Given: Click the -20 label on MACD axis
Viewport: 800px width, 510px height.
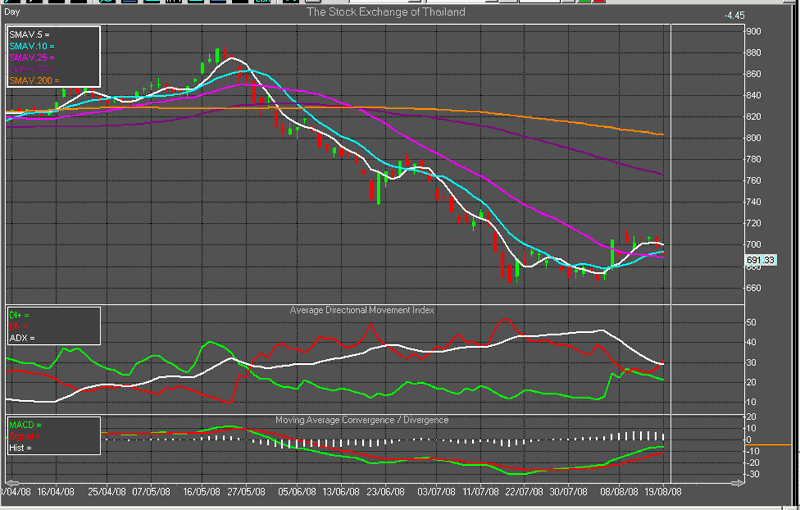Looking at the screenshot, I should click(752, 463).
